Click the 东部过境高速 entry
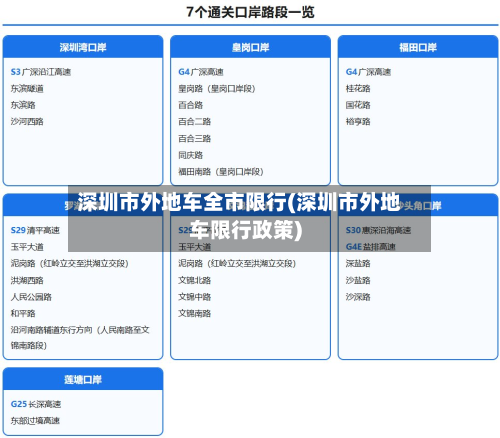Viewport: 500px width, 438px height. click(35, 421)
